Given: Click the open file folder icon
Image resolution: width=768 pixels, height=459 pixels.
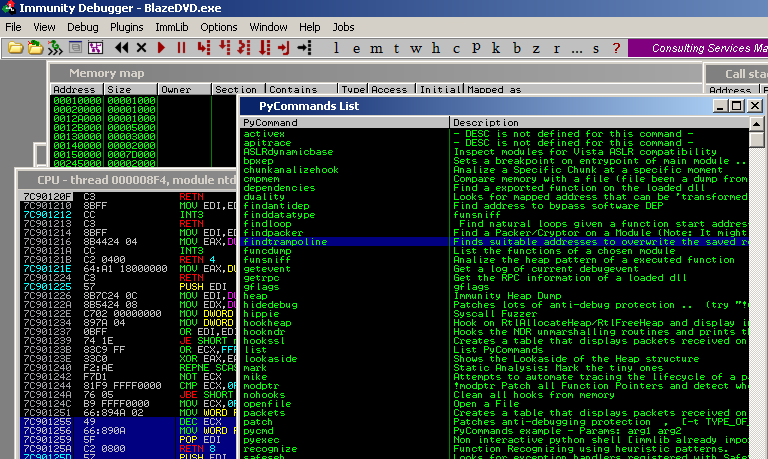Looking at the screenshot, I should [16, 48].
